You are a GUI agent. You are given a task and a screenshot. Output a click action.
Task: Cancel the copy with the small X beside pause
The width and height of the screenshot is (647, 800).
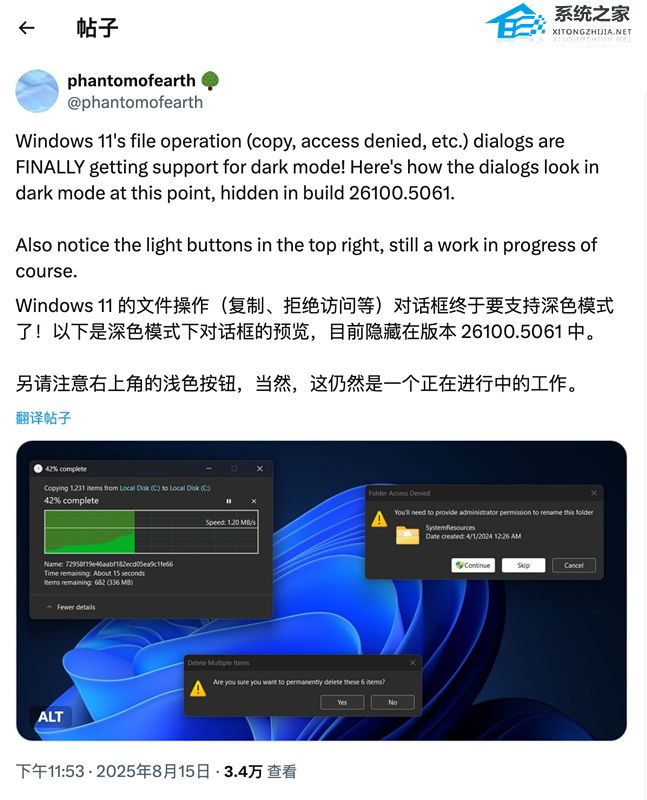pos(254,502)
